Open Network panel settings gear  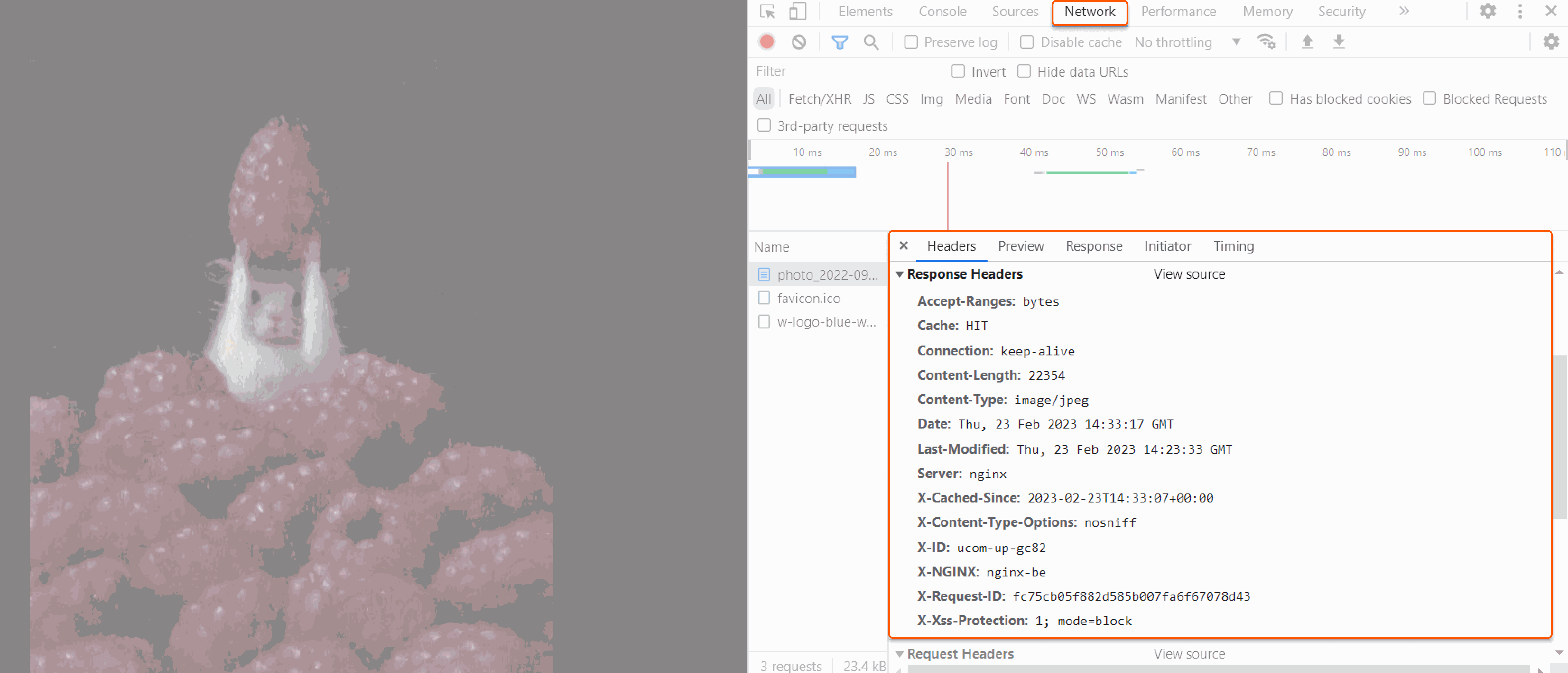point(1551,42)
